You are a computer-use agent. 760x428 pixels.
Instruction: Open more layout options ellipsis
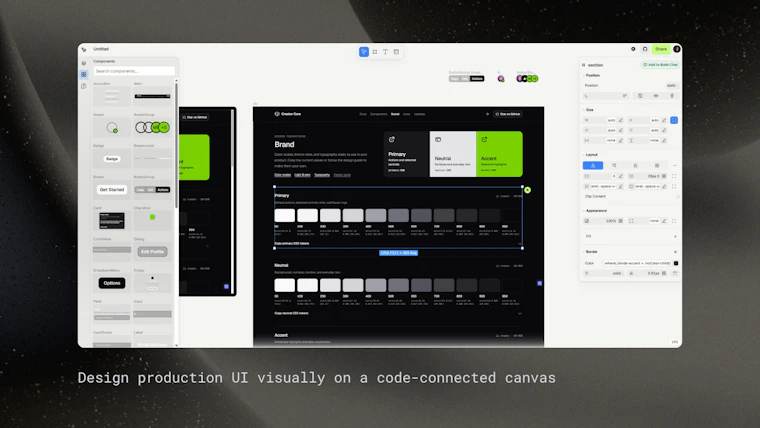point(674,165)
